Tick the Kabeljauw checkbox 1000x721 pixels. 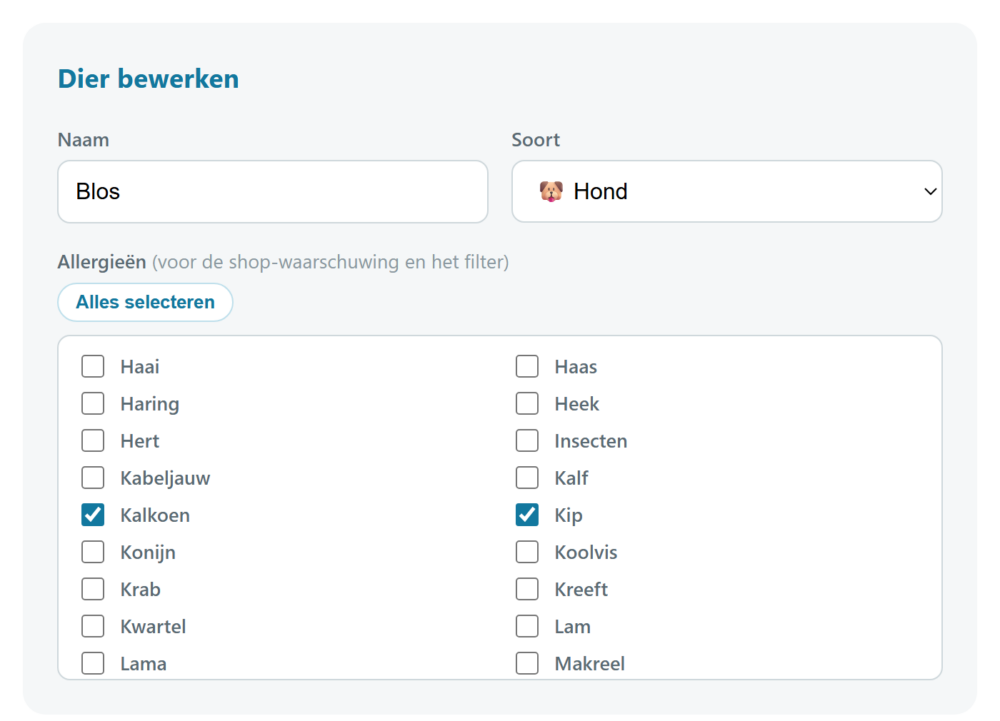tap(93, 477)
